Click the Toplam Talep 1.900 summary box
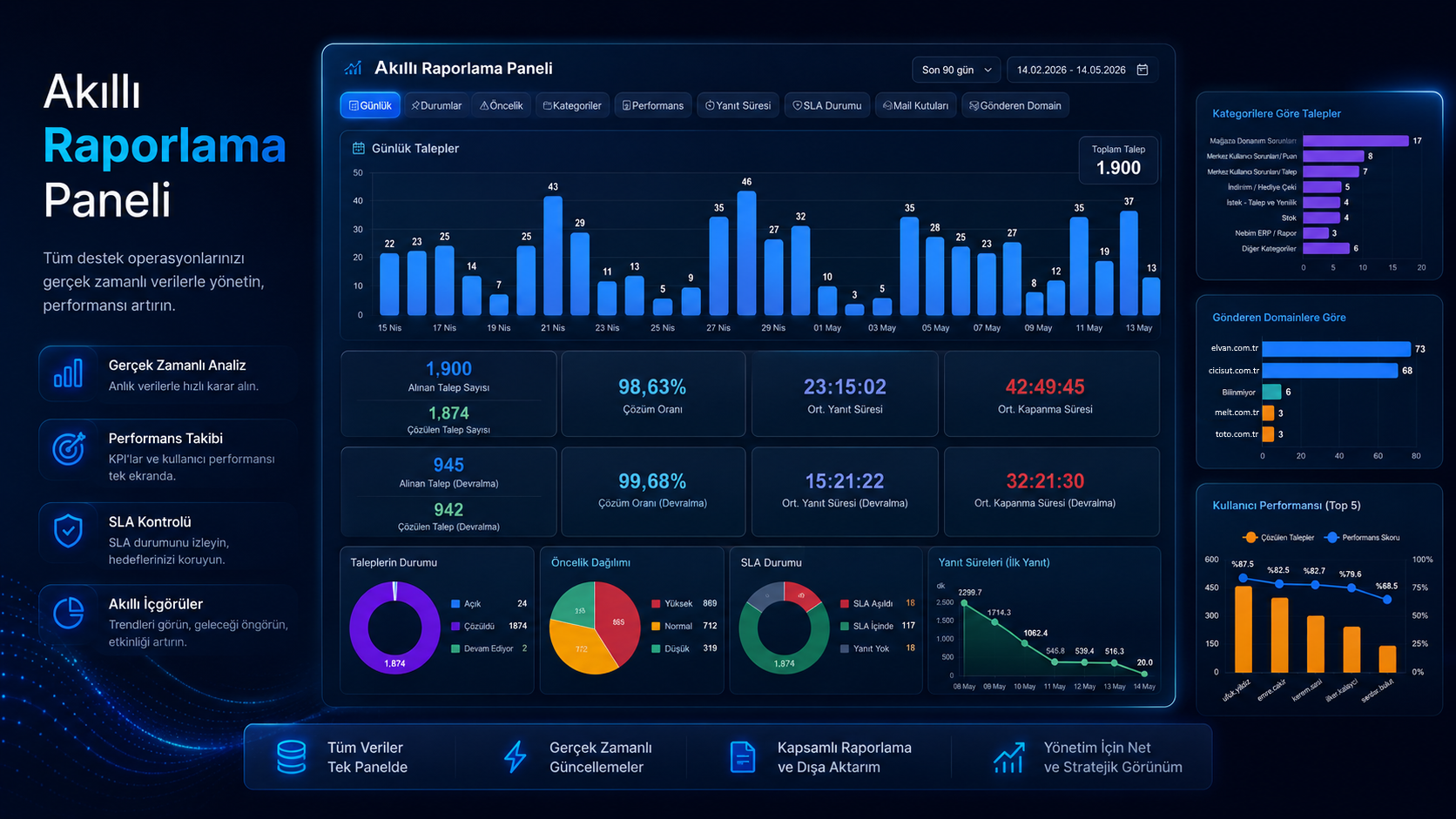This screenshot has height=819, width=1456. point(1118,159)
